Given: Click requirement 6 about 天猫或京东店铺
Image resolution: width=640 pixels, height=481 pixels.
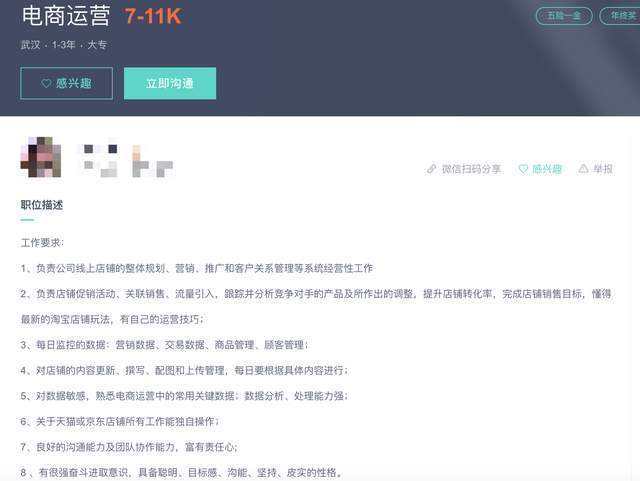Looking at the screenshot, I should click(120, 421).
